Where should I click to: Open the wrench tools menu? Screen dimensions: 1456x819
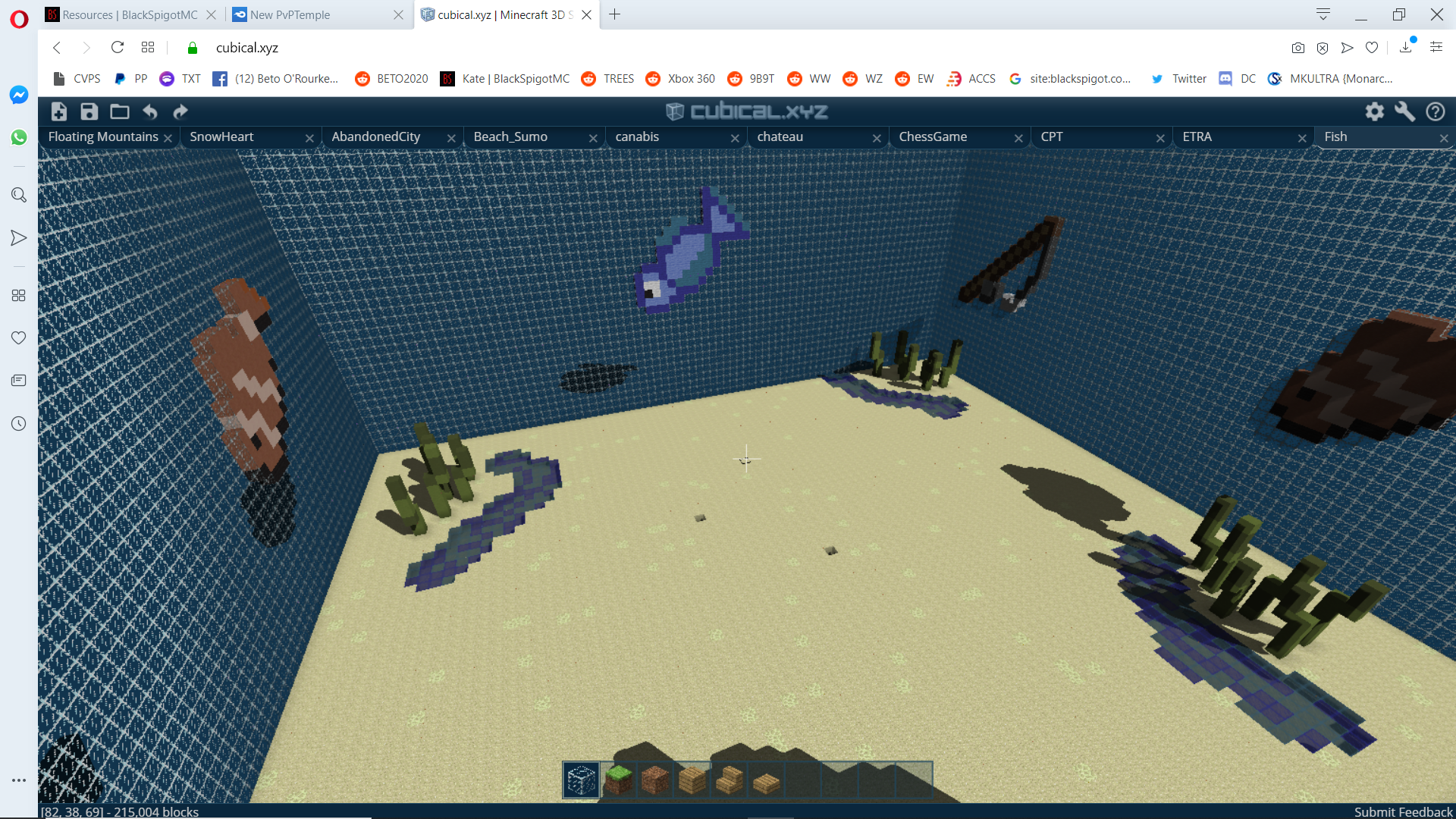tap(1405, 112)
